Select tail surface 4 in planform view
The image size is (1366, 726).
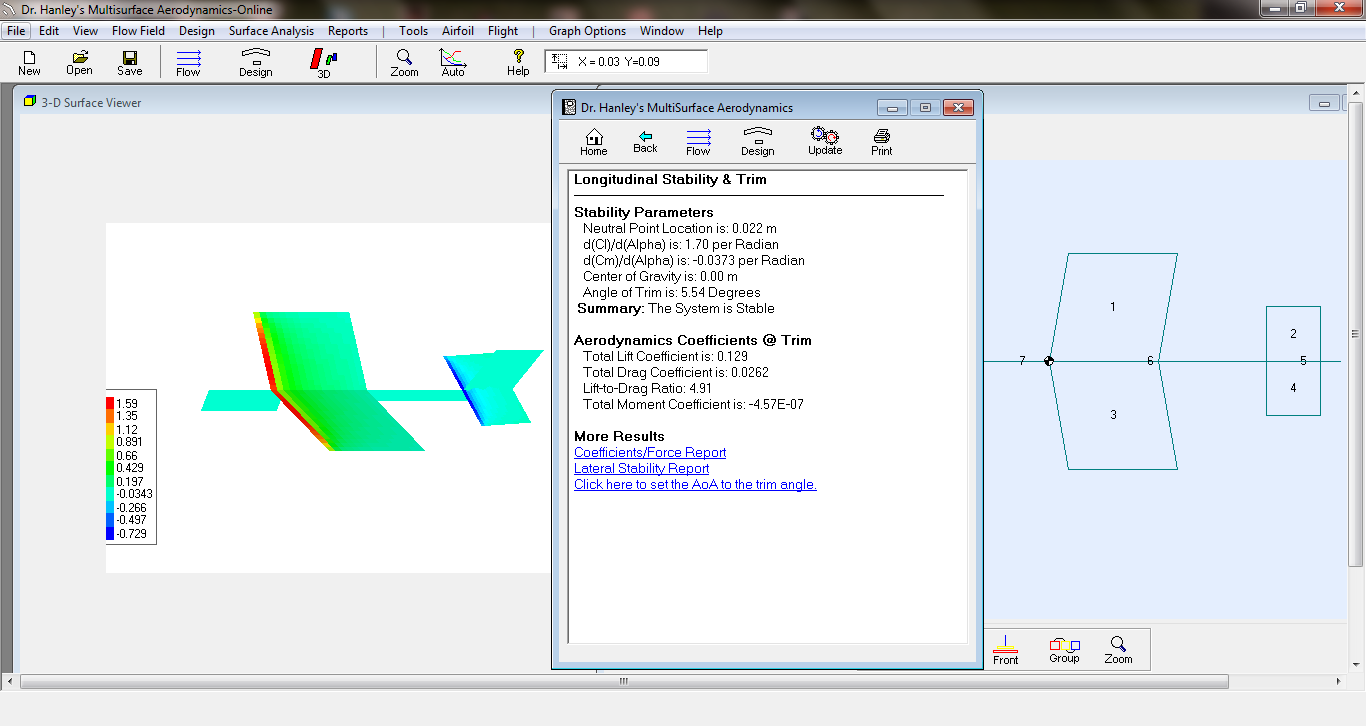pyautogui.click(x=1293, y=388)
